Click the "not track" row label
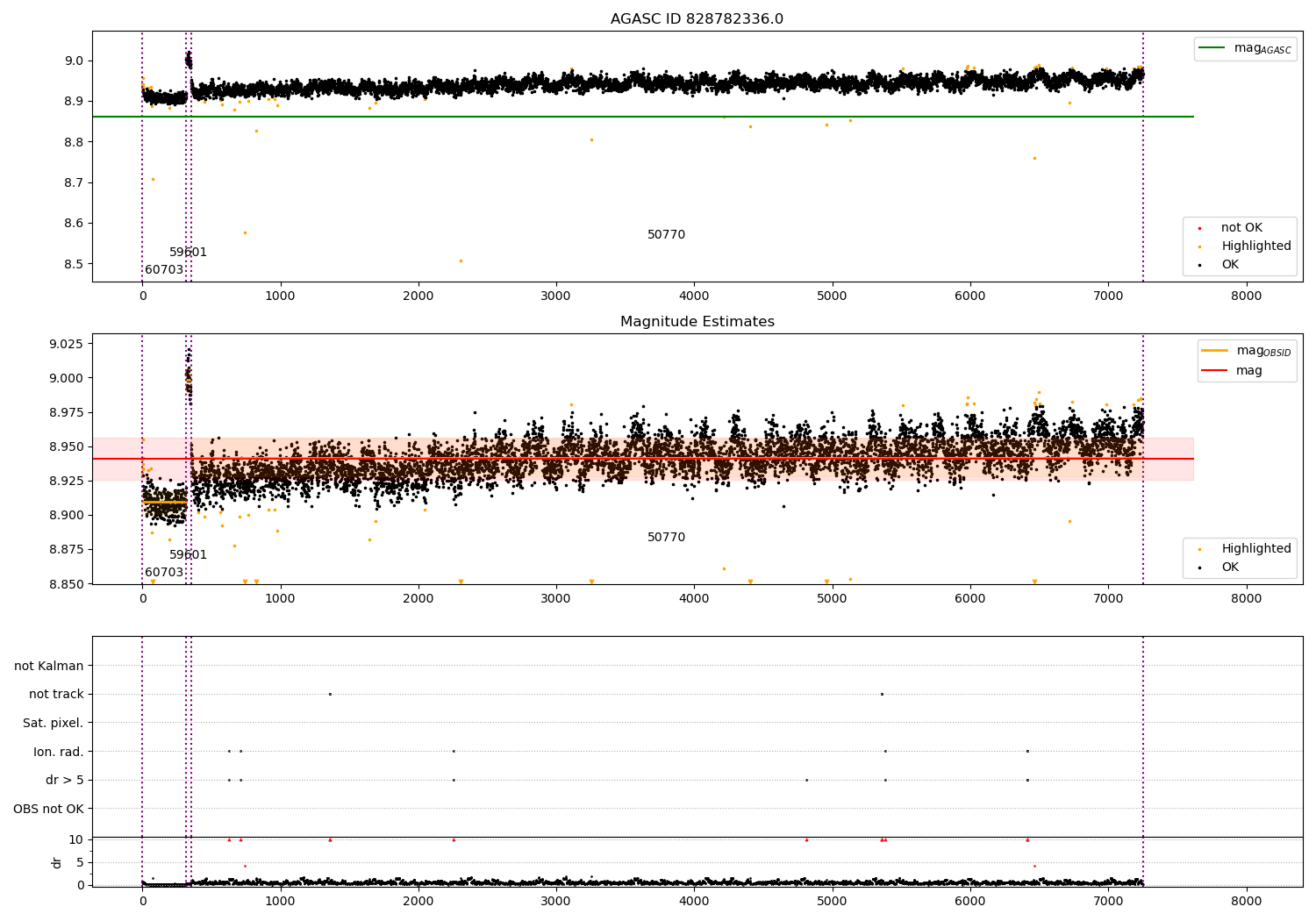This screenshot has width=1316, height=921. [x=56, y=695]
